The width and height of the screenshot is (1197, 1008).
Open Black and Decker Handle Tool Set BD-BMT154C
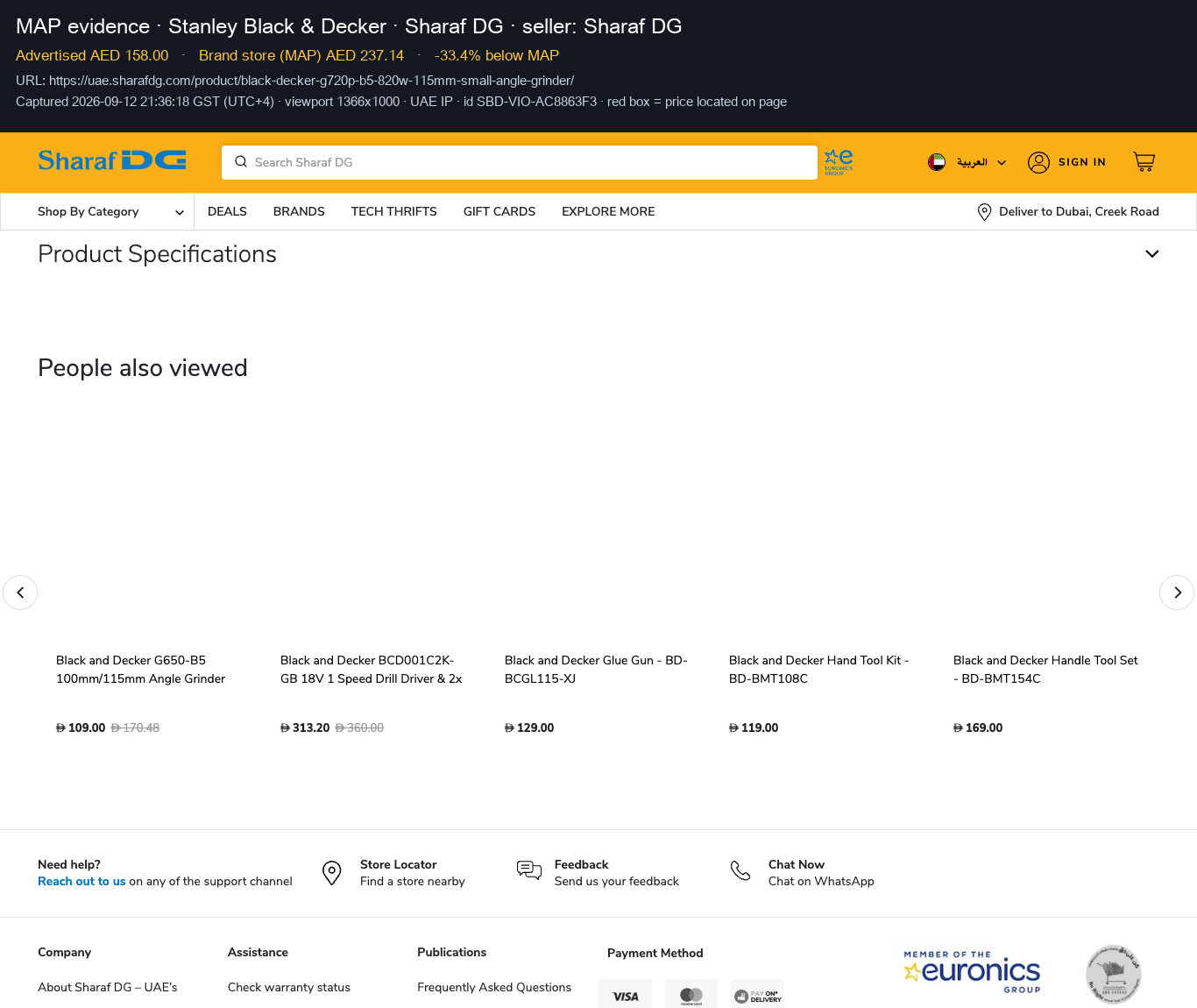point(1045,670)
